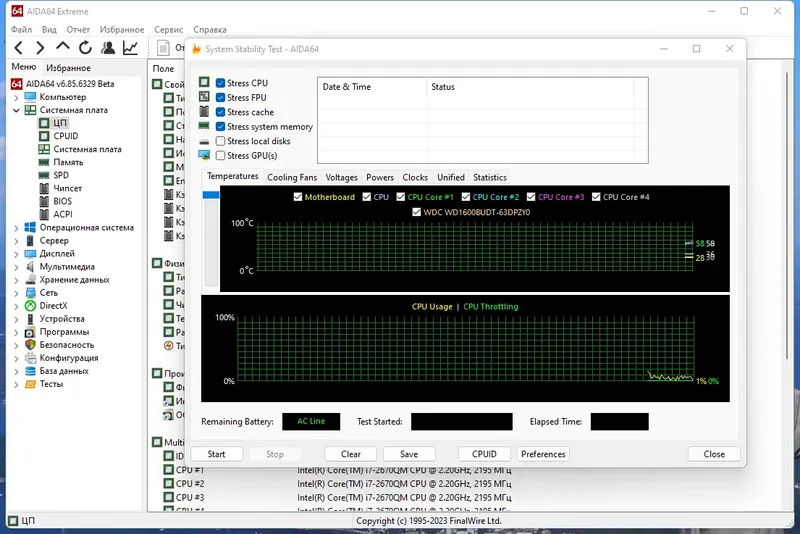The height and width of the screenshot is (534, 800).
Task: Uncheck Stress FPU
Action: (x=220, y=97)
